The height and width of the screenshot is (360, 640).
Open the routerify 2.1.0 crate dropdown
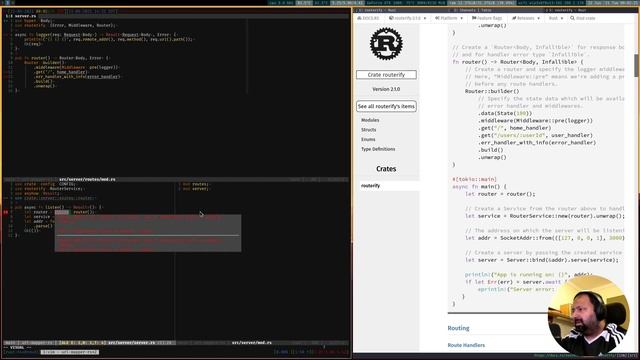tap(407, 18)
